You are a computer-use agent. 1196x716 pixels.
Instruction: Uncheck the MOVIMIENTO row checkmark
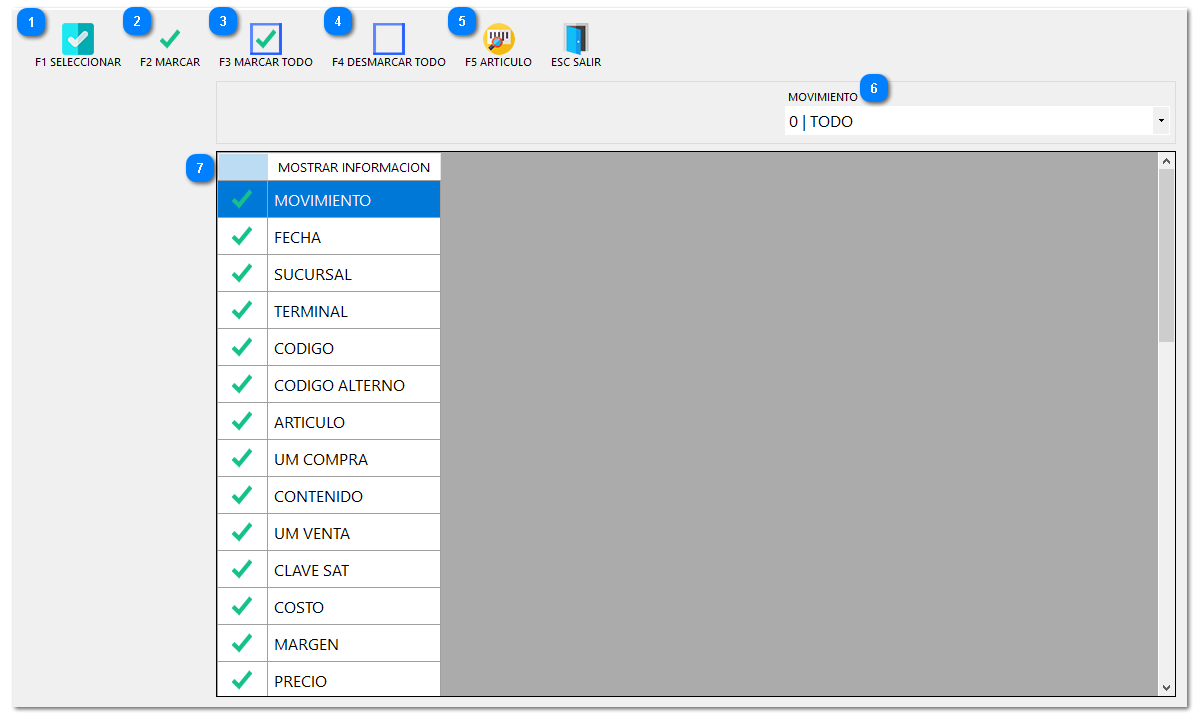click(x=242, y=200)
